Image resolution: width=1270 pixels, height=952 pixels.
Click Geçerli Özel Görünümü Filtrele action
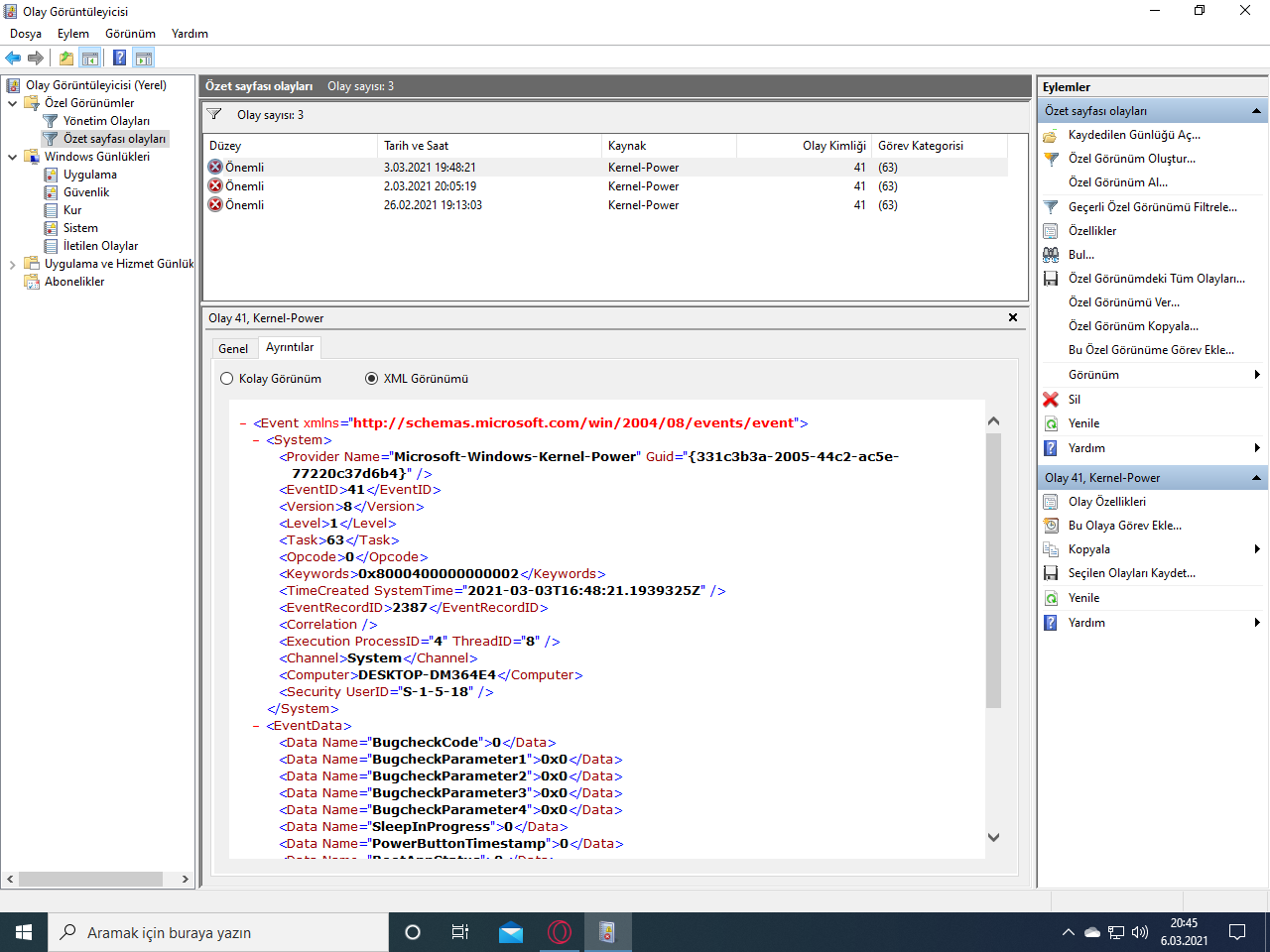(x=1152, y=207)
